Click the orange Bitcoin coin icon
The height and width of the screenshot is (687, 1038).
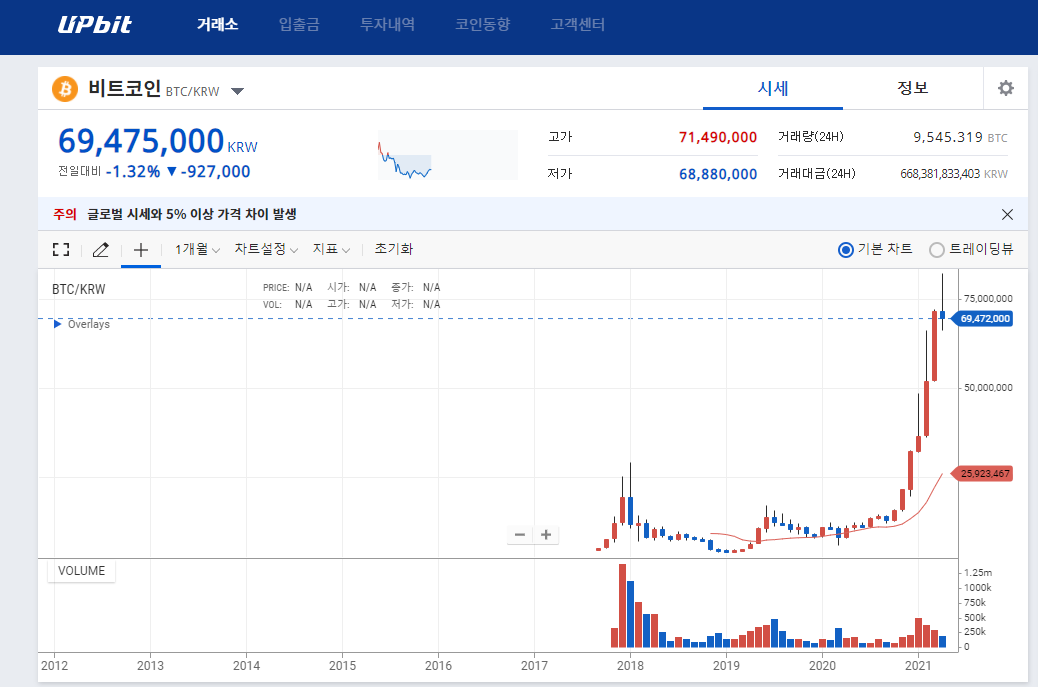coord(65,89)
